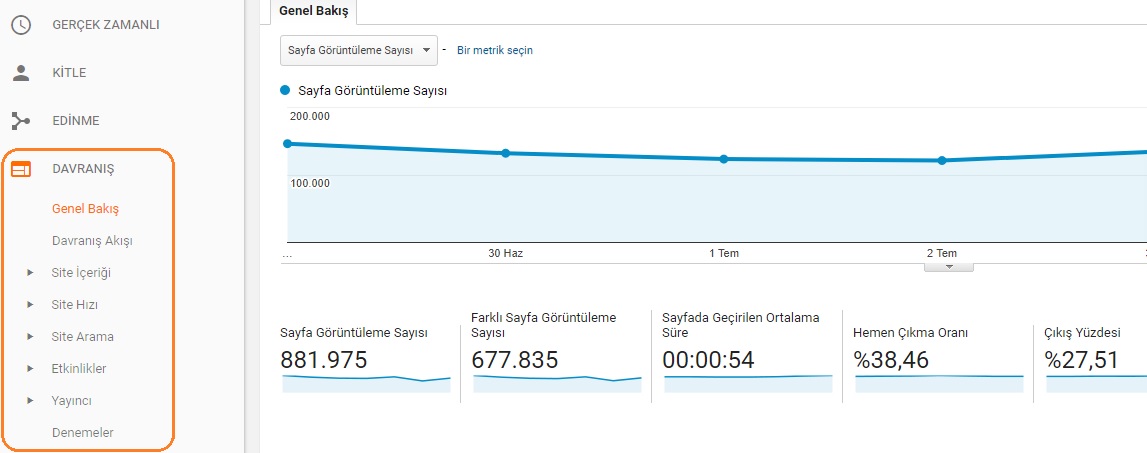Click the blue legend dot for Sayfa Görüntüleme
The width and height of the screenshot is (1147, 453).
[x=287, y=90]
